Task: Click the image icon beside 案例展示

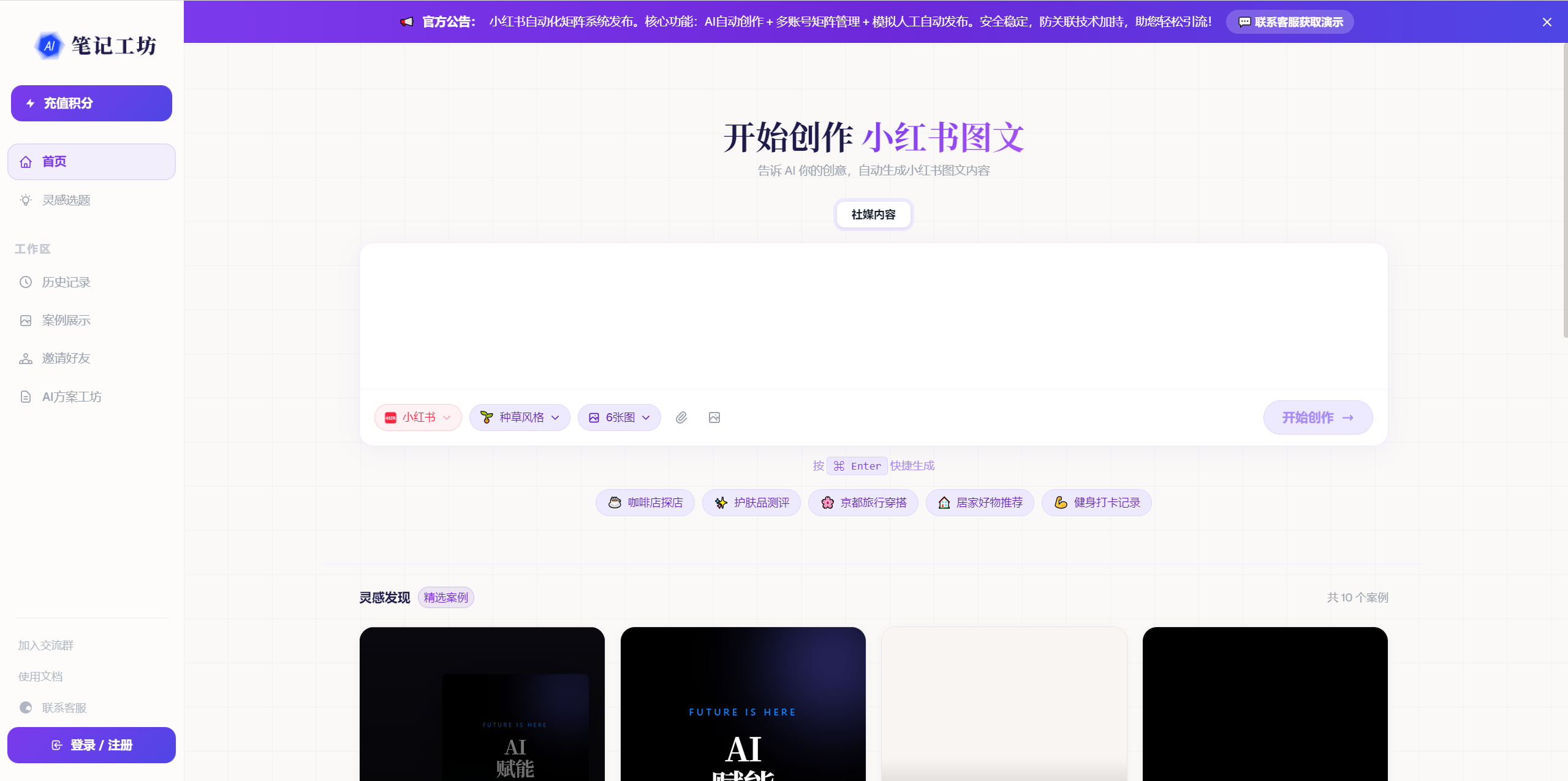Action: pos(26,321)
